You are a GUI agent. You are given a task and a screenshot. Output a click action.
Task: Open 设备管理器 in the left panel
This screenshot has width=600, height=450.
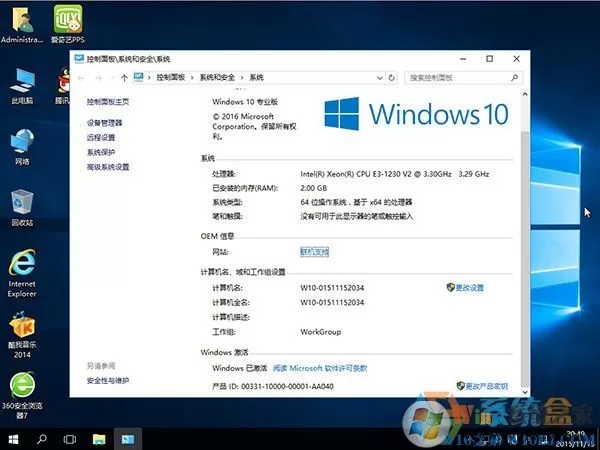pos(104,123)
